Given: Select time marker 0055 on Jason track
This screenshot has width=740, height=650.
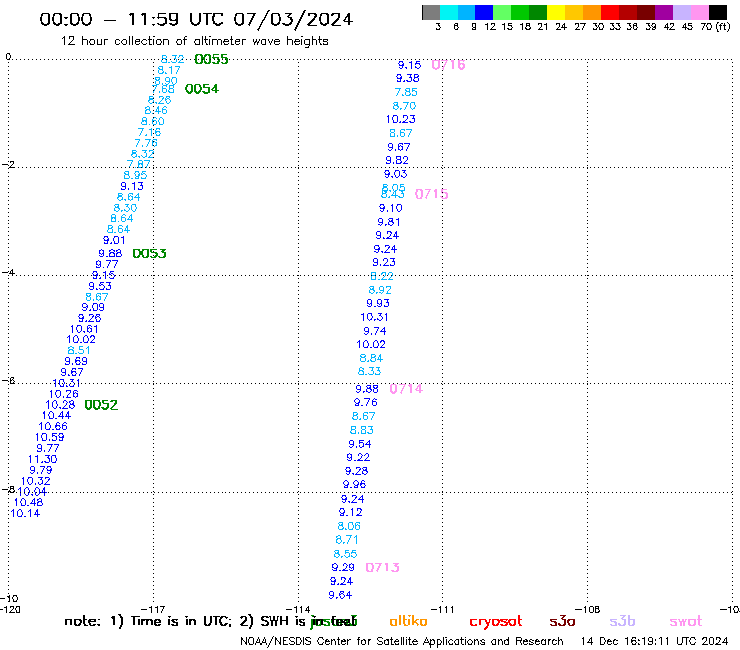Looking at the screenshot, I should [x=211, y=59].
